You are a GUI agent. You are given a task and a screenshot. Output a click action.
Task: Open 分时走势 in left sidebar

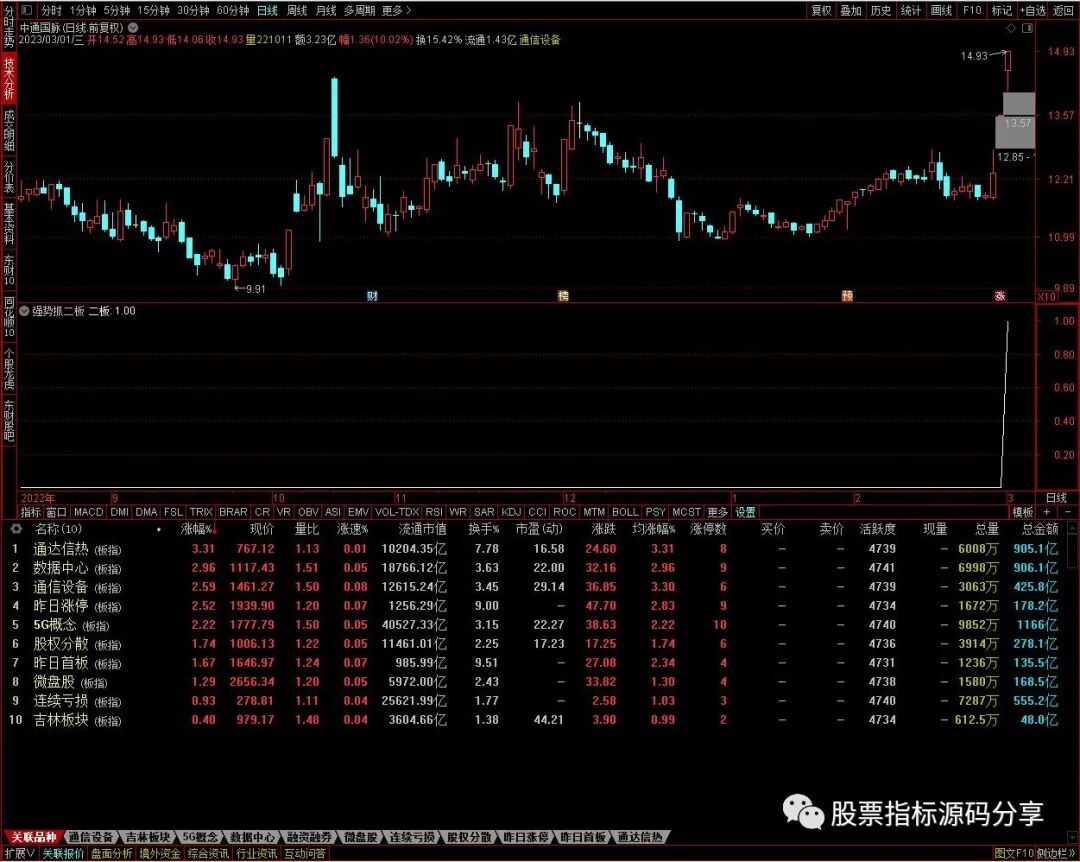click(x=8, y=27)
